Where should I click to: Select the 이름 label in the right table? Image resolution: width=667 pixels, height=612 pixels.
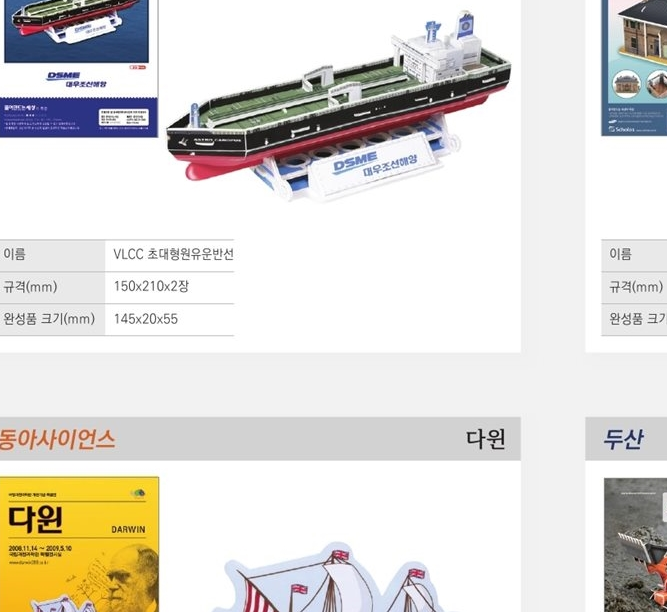tap(620, 254)
